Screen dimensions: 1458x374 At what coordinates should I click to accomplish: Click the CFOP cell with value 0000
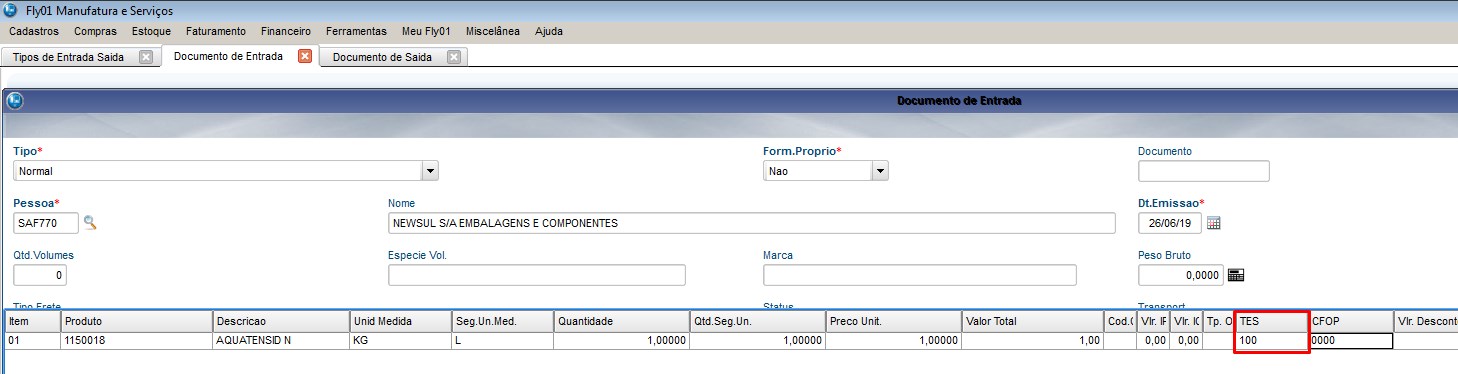coord(1352,340)
